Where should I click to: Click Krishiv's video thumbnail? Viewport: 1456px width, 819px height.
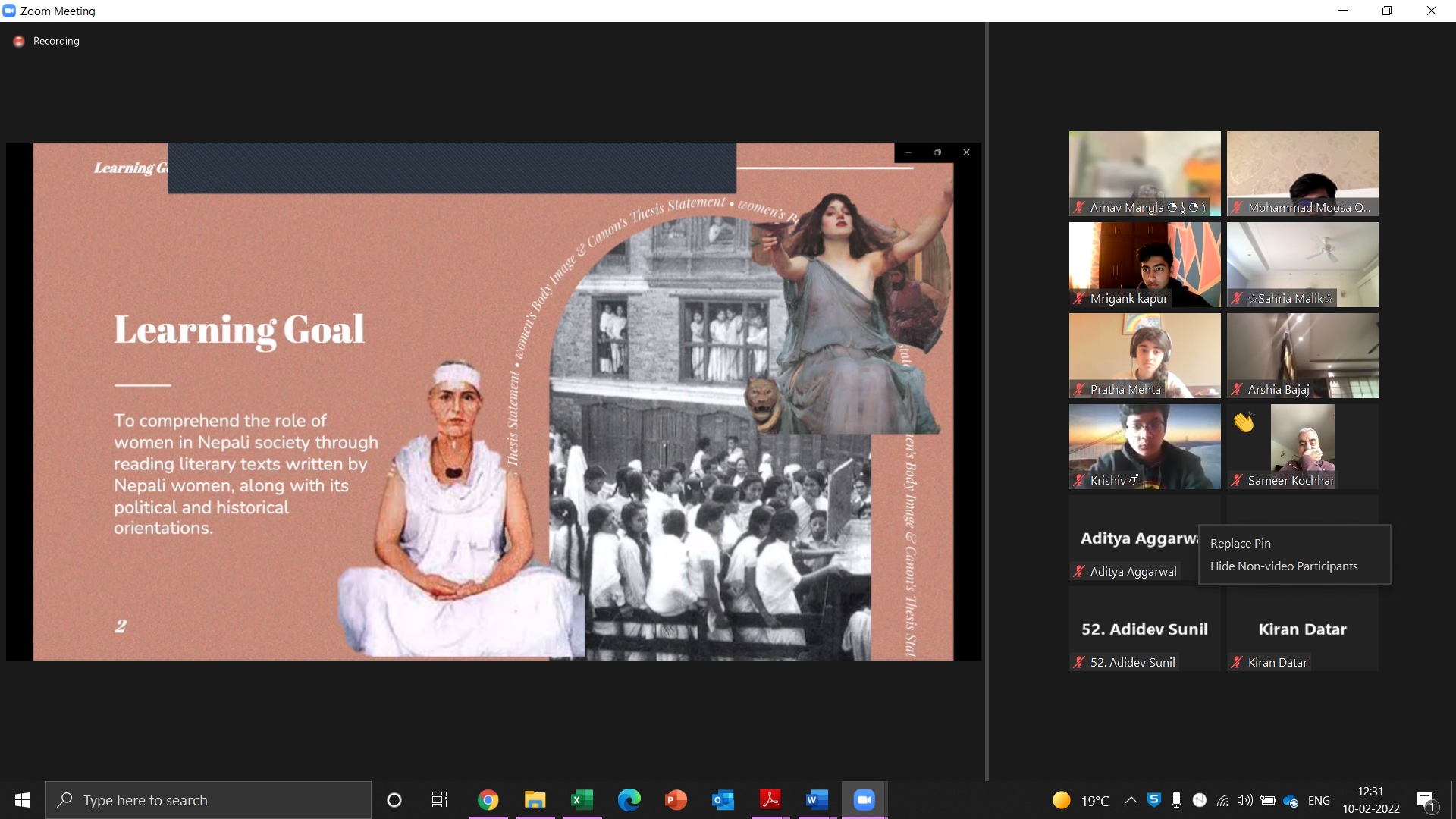1144,447
